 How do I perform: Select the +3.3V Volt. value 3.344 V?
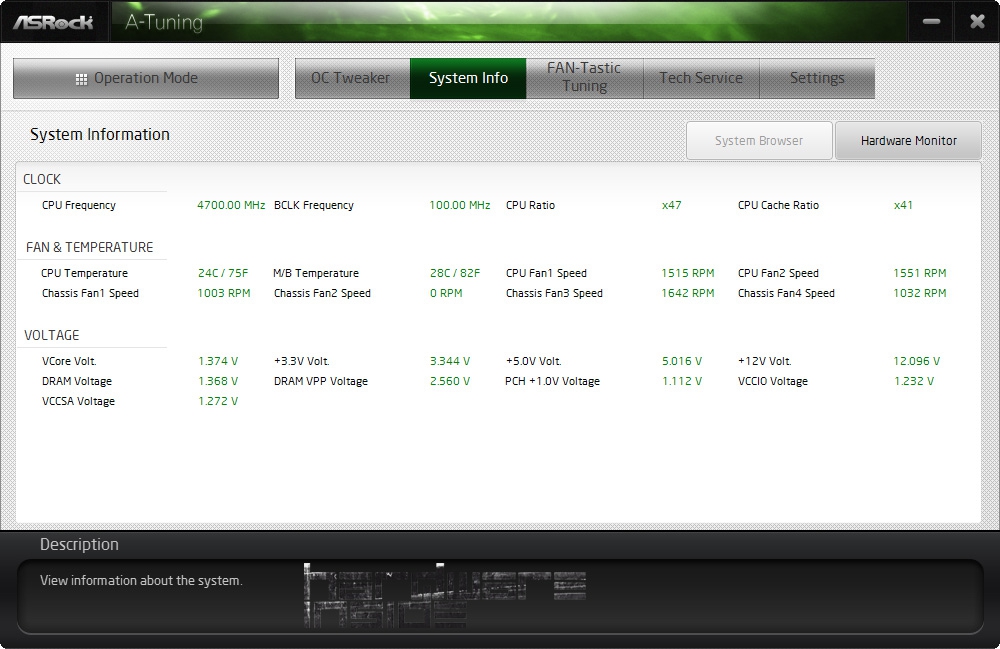click(x=450, y=361)
